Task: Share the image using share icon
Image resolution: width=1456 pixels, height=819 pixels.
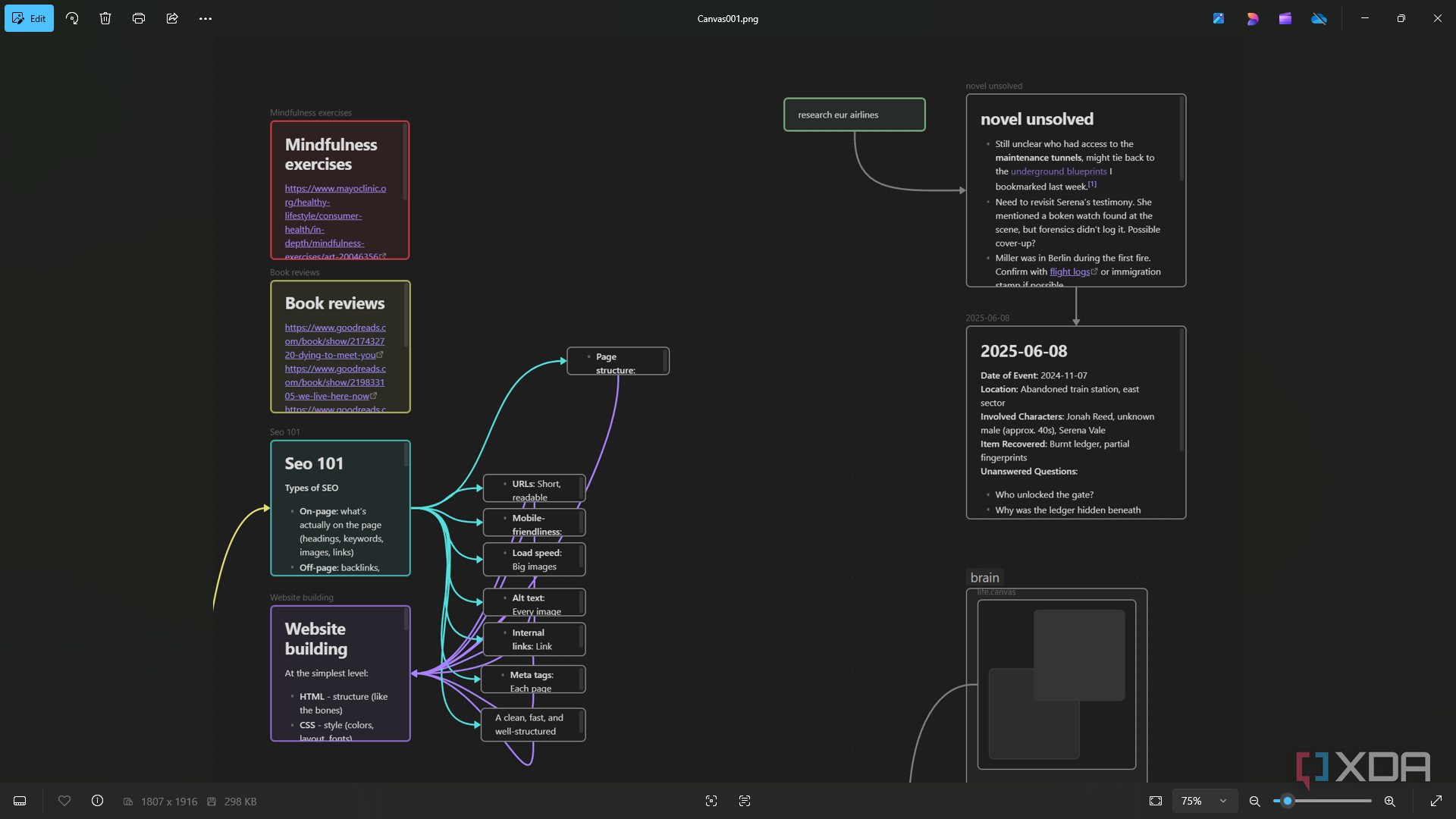Action: (172, 18)
